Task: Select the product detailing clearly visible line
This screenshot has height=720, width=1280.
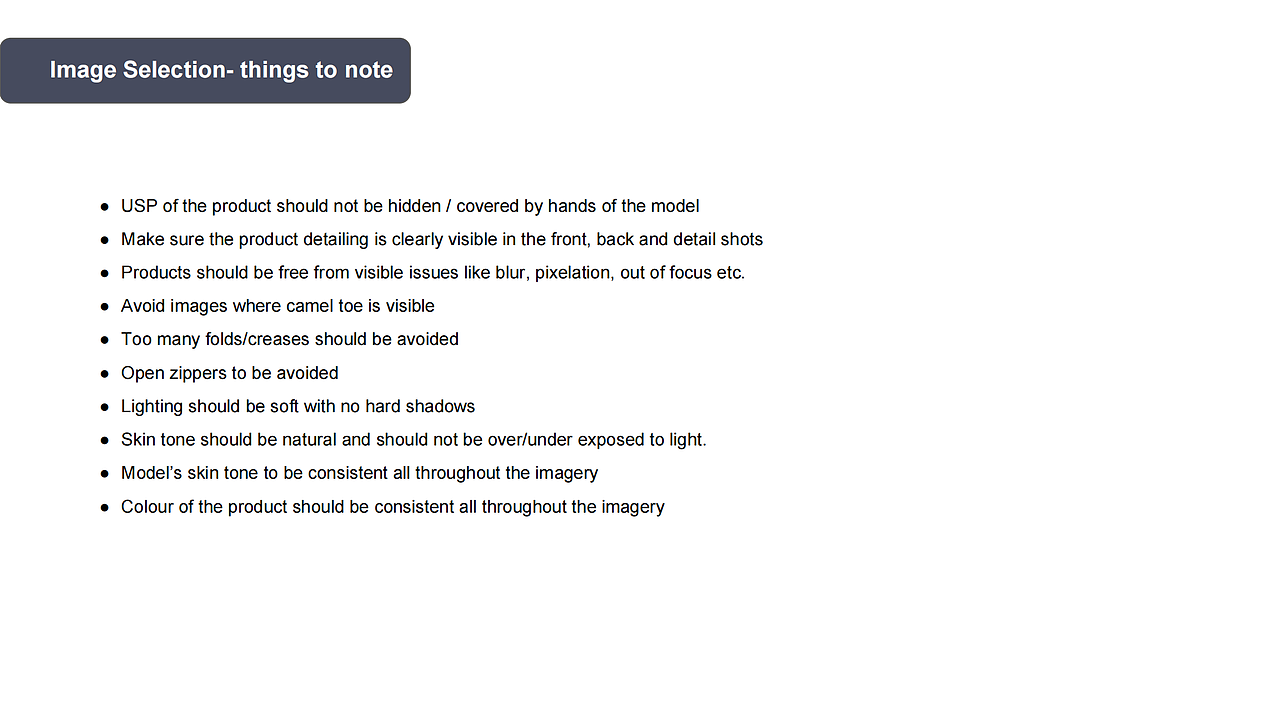Action: [441, 240]
